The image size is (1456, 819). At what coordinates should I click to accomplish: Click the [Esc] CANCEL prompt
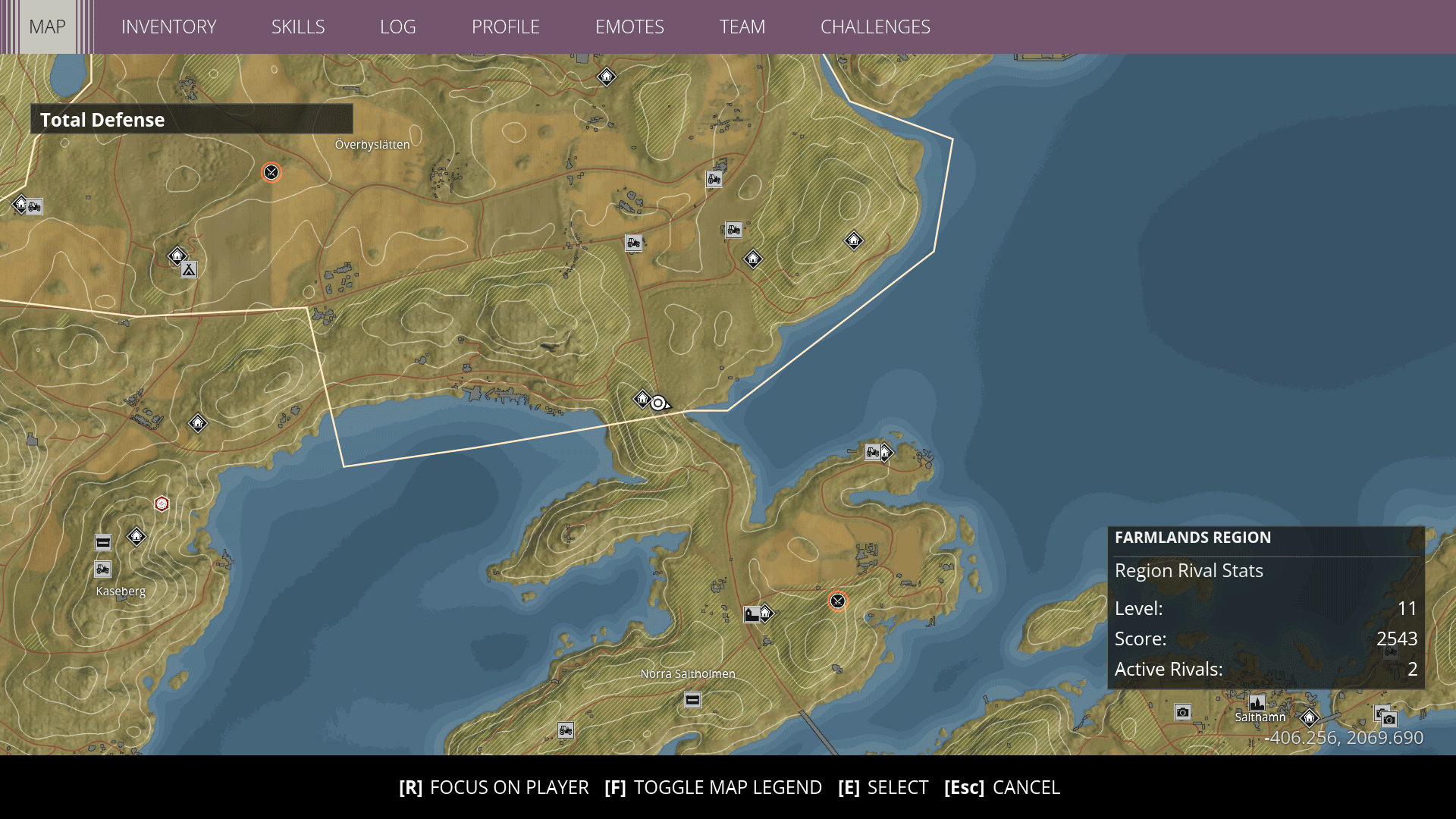pyautogui.click(x=1002, y=787)
